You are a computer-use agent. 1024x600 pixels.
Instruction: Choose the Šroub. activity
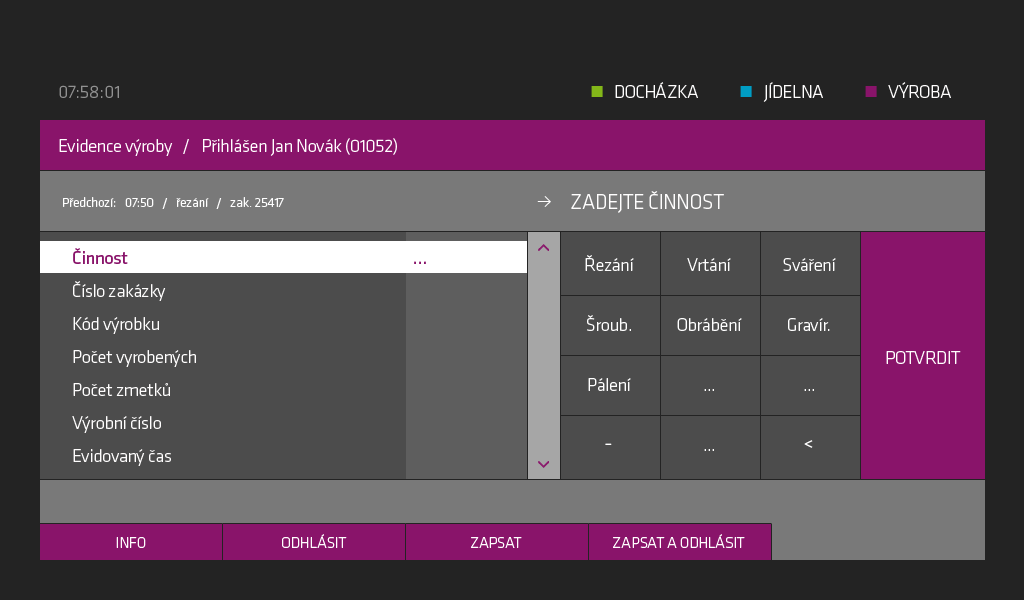pyautogui.click(x=610, y=325)
